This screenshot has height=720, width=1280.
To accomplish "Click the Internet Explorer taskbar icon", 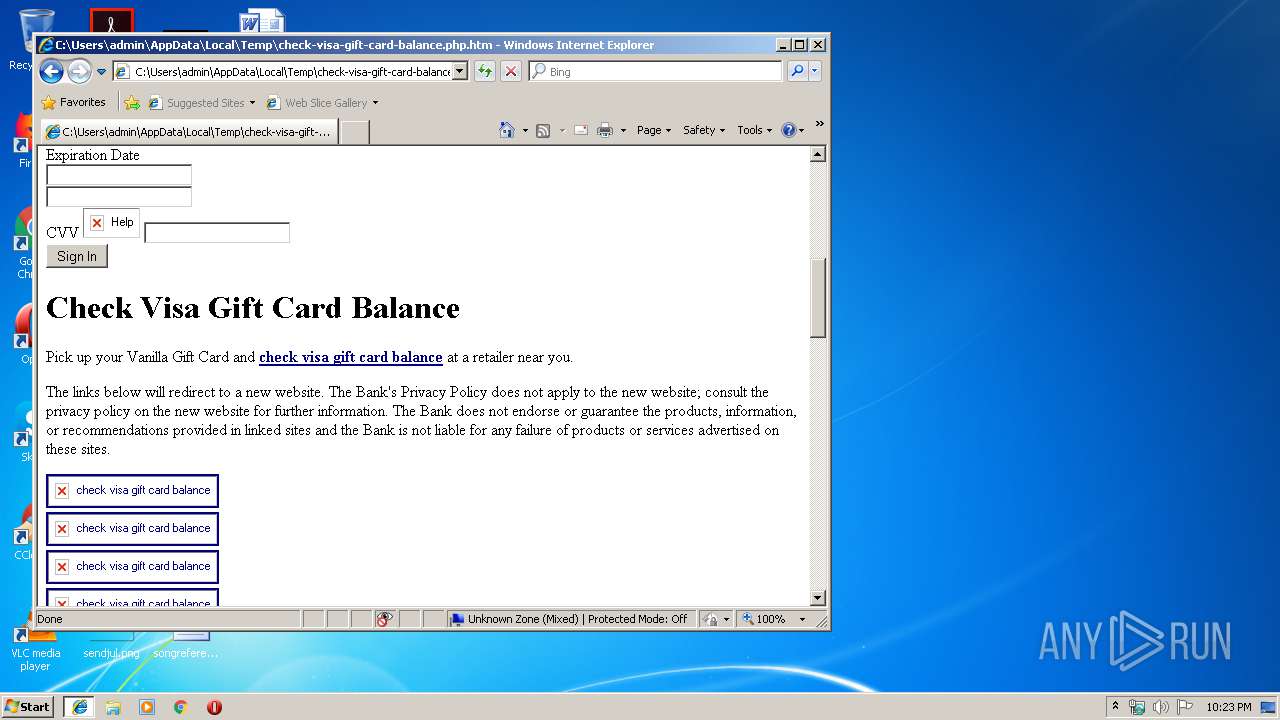I will 80,707.
